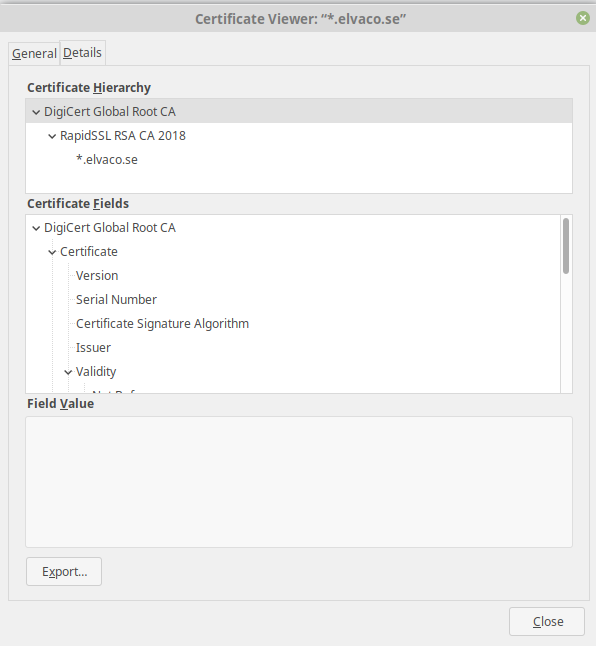Collapse DigiCert Global Root CA in Certificate Fields
Image resolution: width=596 pixels, height=646 pixels.
[36, 228]
